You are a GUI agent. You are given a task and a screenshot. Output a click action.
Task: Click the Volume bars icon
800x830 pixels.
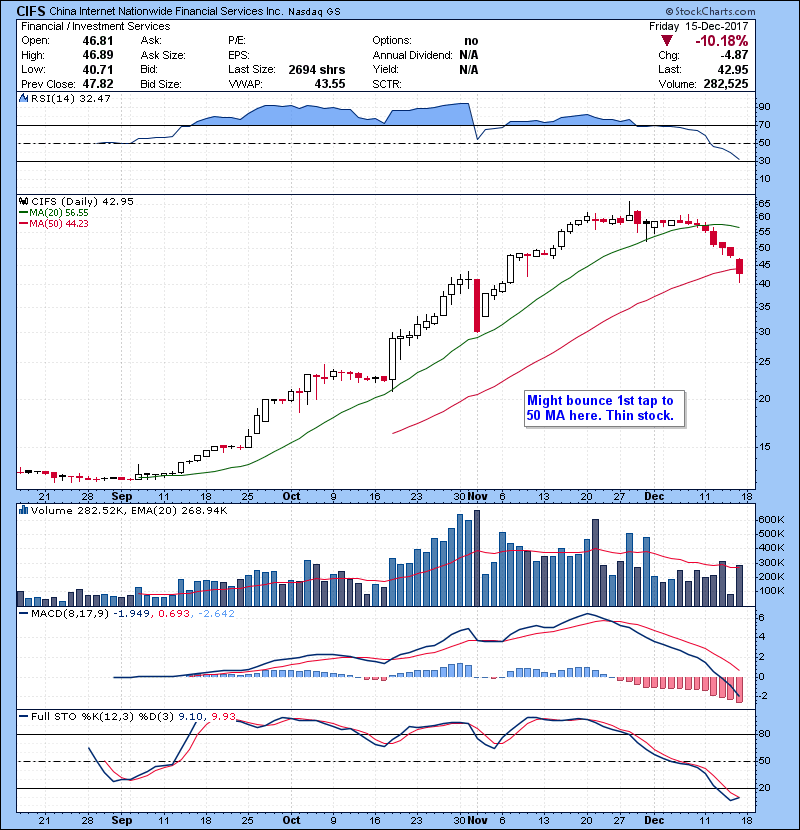pos(23,510)
